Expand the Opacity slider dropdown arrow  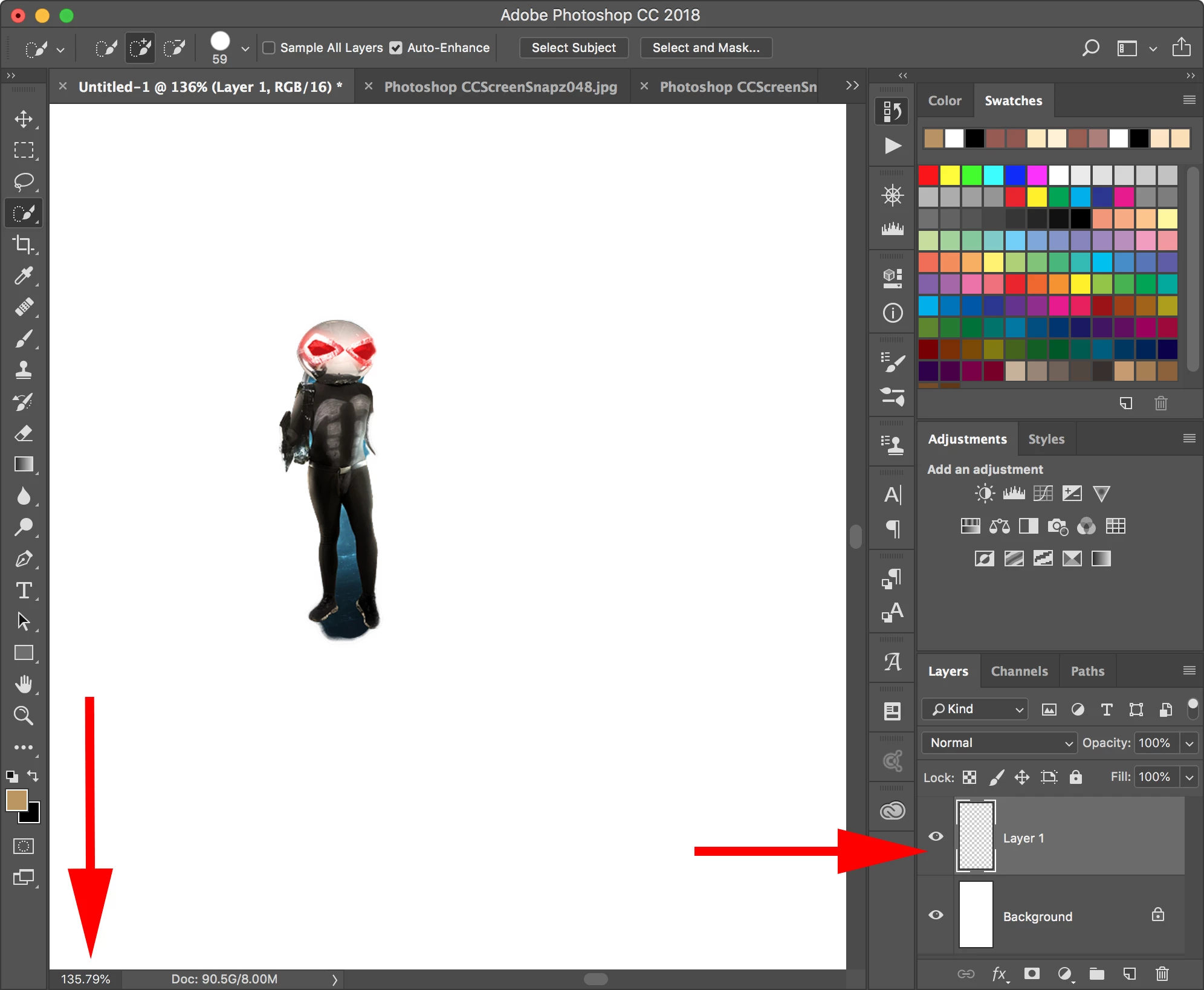[1189, 743]
